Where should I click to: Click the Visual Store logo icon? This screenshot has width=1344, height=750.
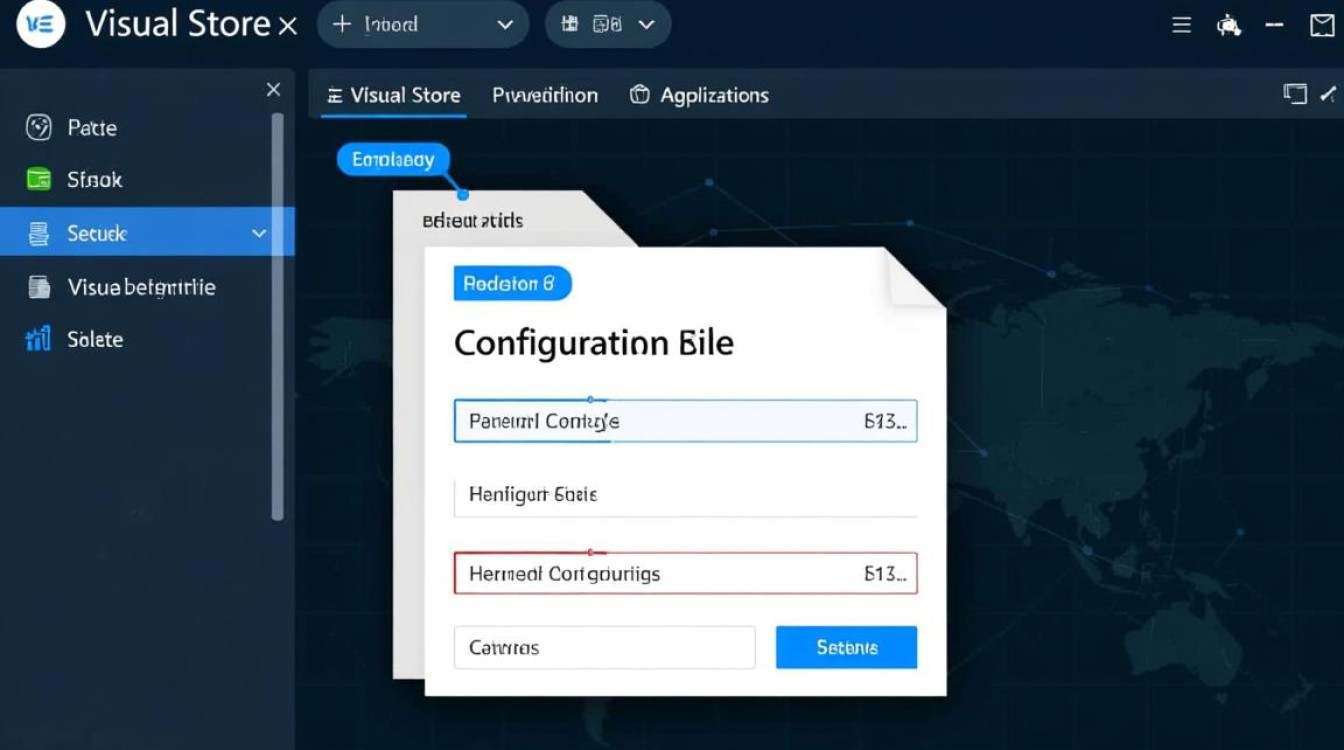41,25
